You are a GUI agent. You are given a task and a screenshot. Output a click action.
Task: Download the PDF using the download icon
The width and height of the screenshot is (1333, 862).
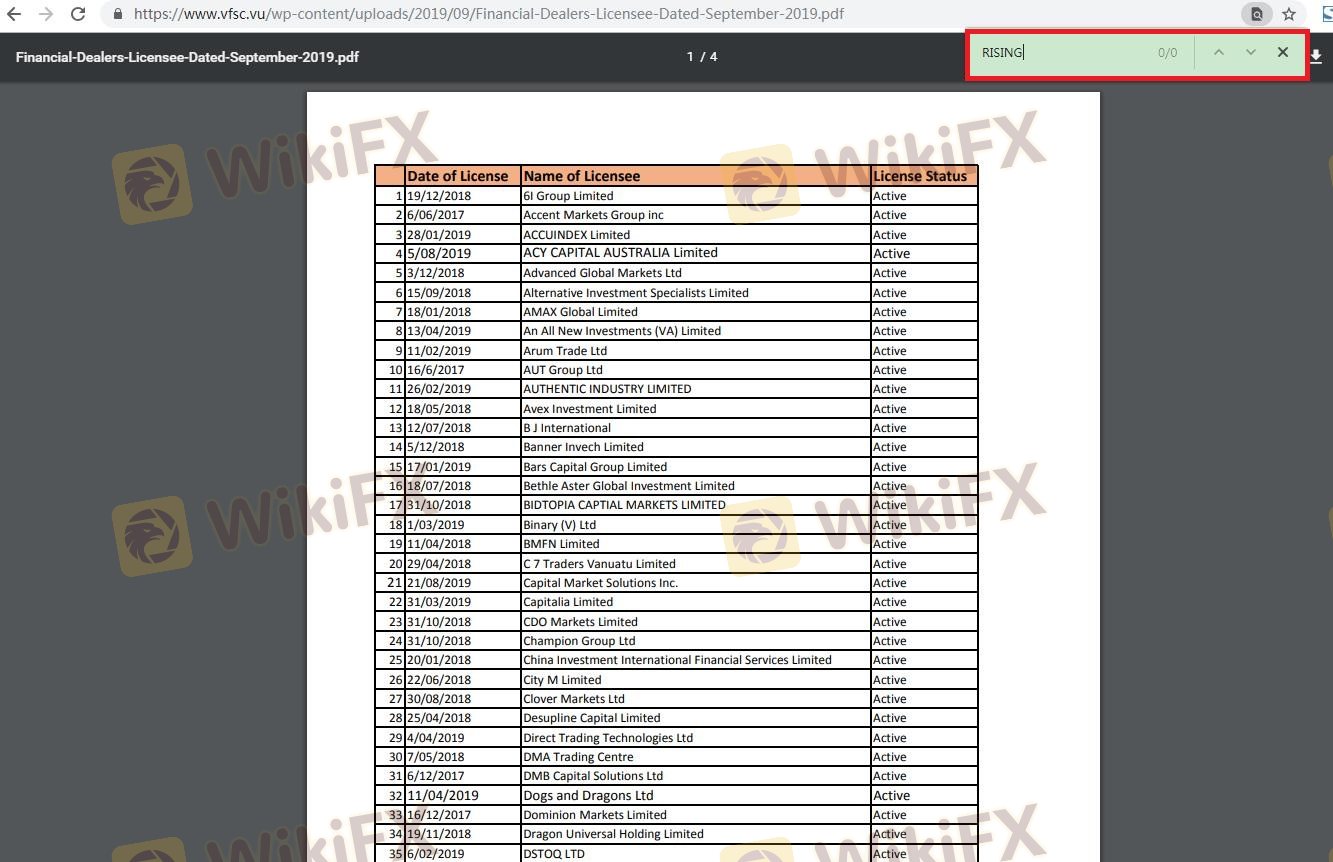[x=1317, y=57]
